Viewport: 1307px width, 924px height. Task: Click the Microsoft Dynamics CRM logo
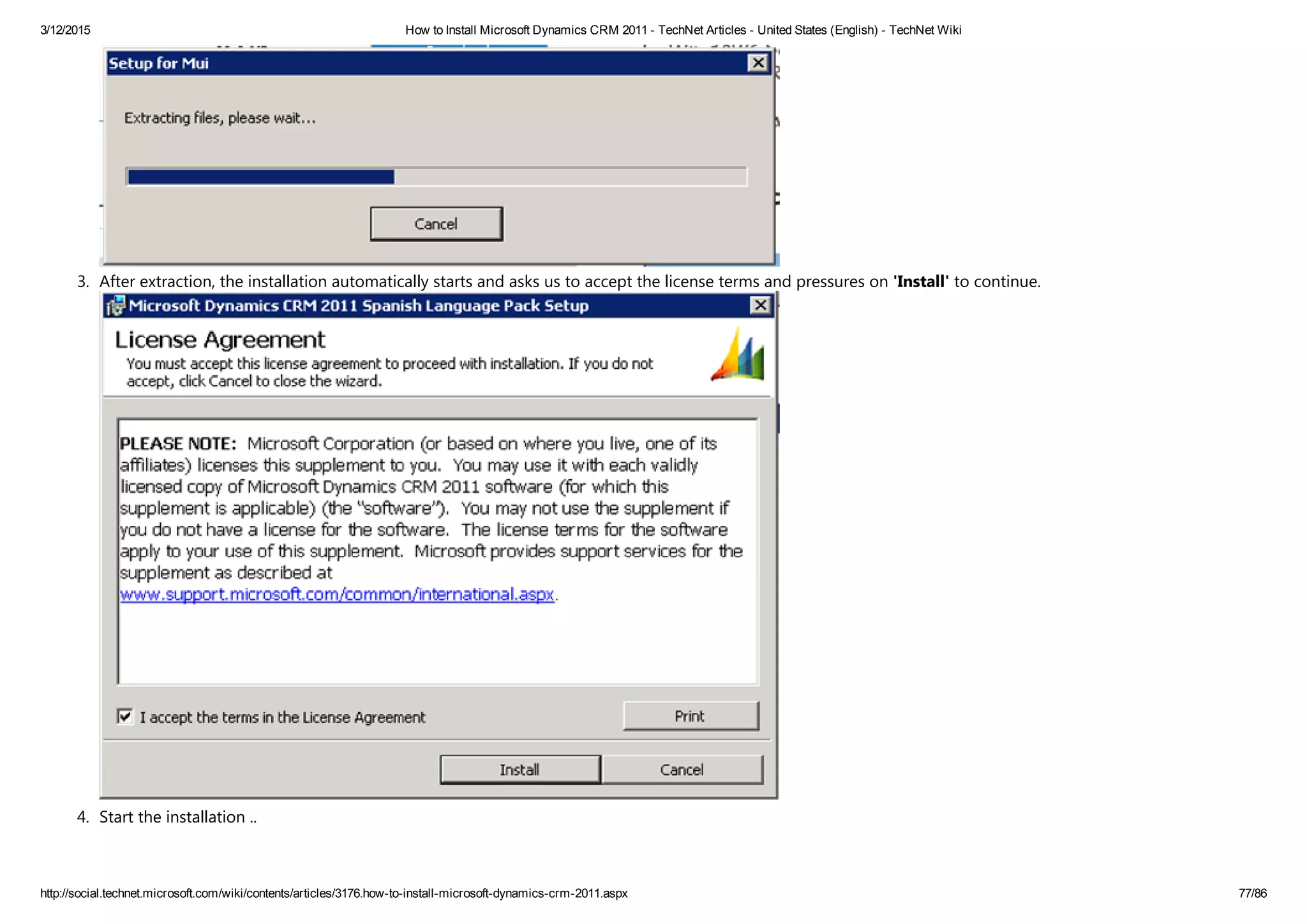tap(738, 355)
